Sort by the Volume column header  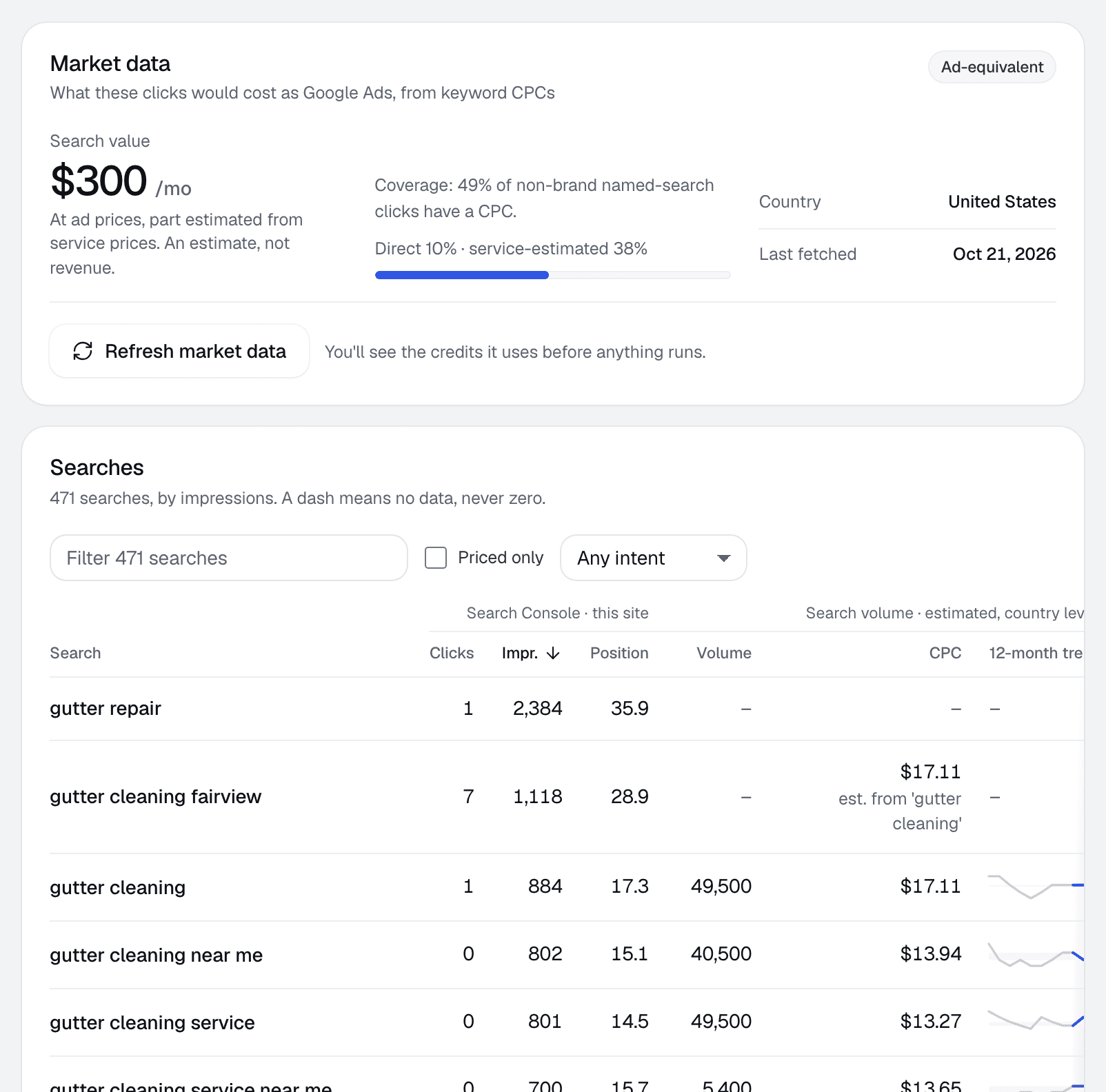click(724, 653)
